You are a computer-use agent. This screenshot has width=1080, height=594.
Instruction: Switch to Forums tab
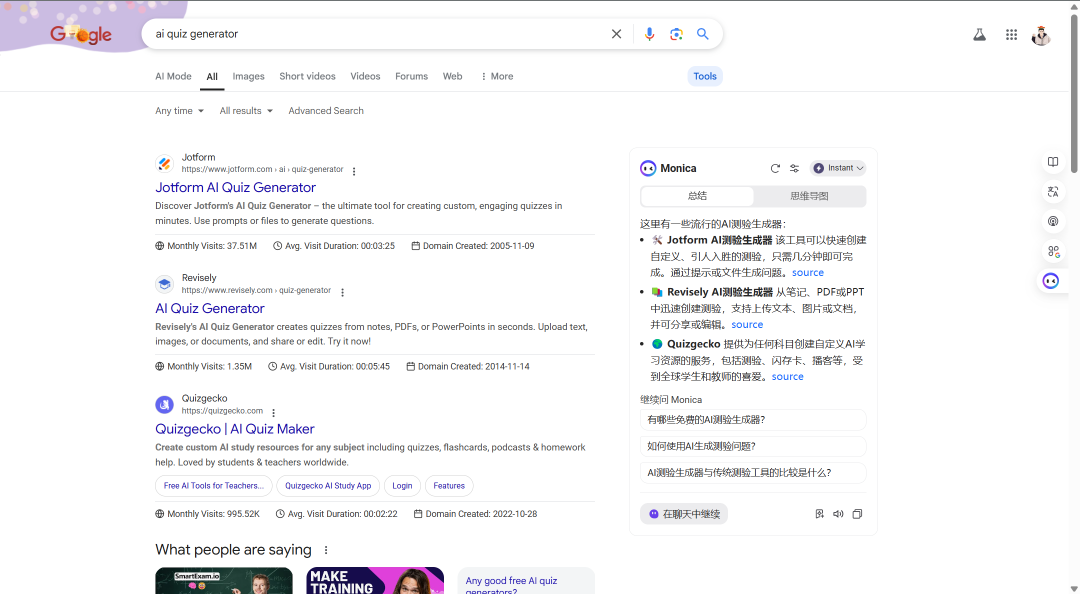pos(411,76)
